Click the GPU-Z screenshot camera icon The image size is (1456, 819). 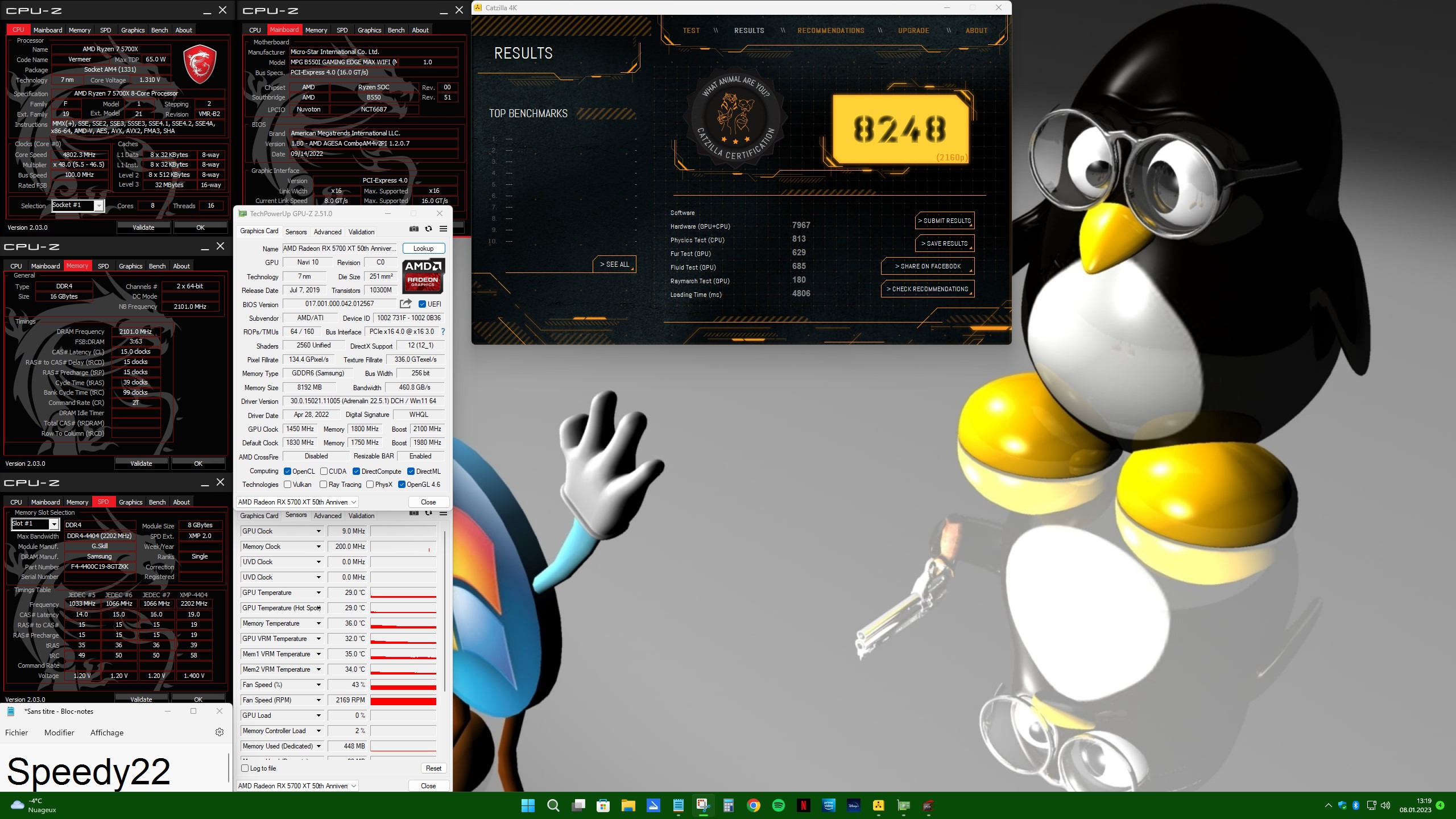414,229
